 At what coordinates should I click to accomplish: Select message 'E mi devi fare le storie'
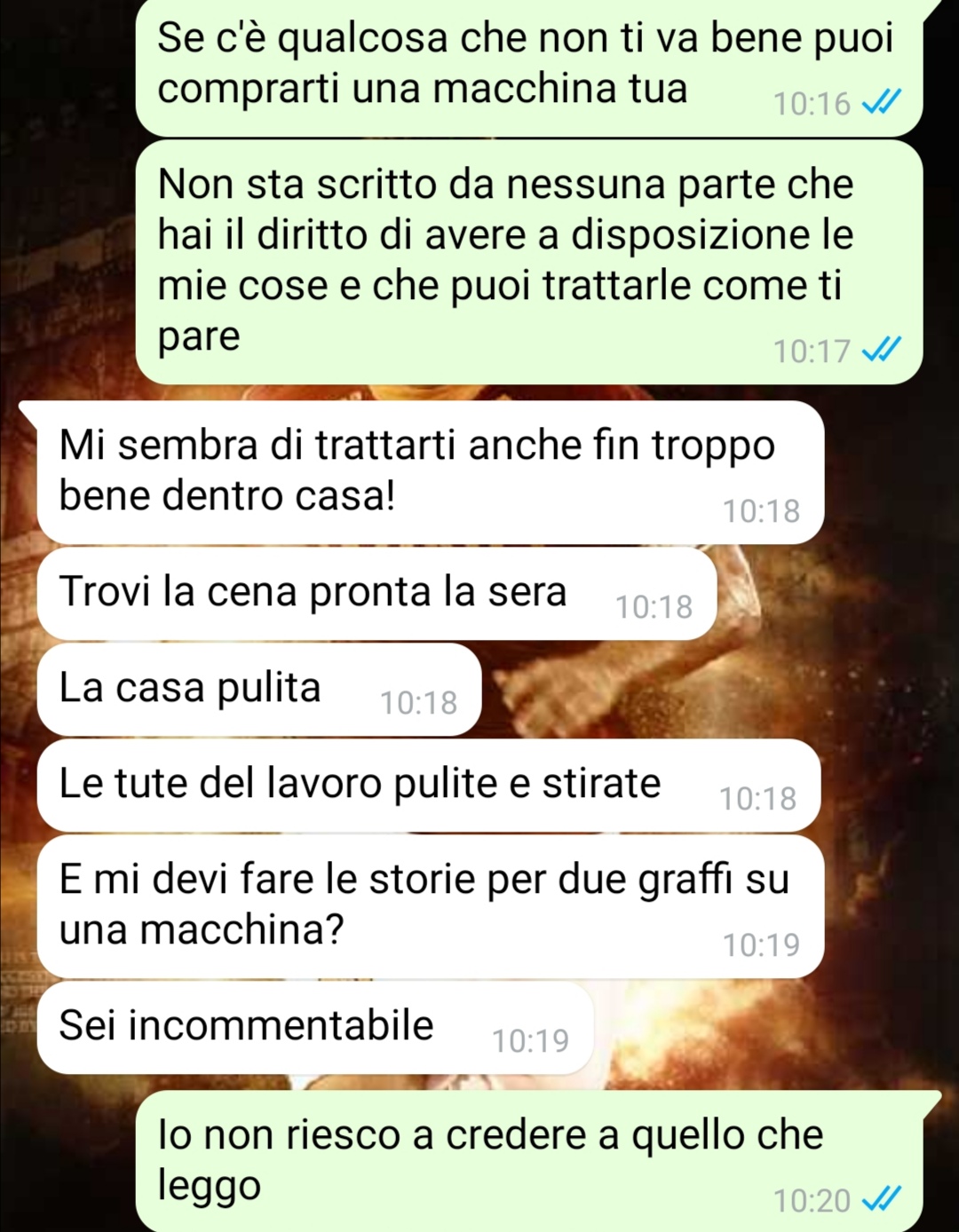[x=431, y=906]
